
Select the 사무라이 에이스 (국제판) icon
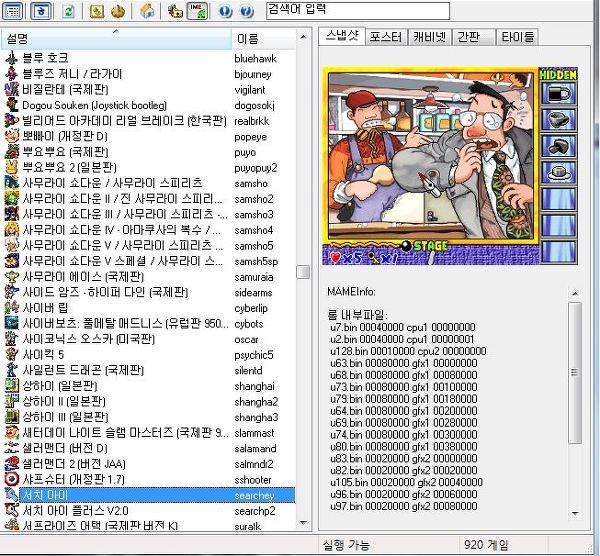click(11, 277)
